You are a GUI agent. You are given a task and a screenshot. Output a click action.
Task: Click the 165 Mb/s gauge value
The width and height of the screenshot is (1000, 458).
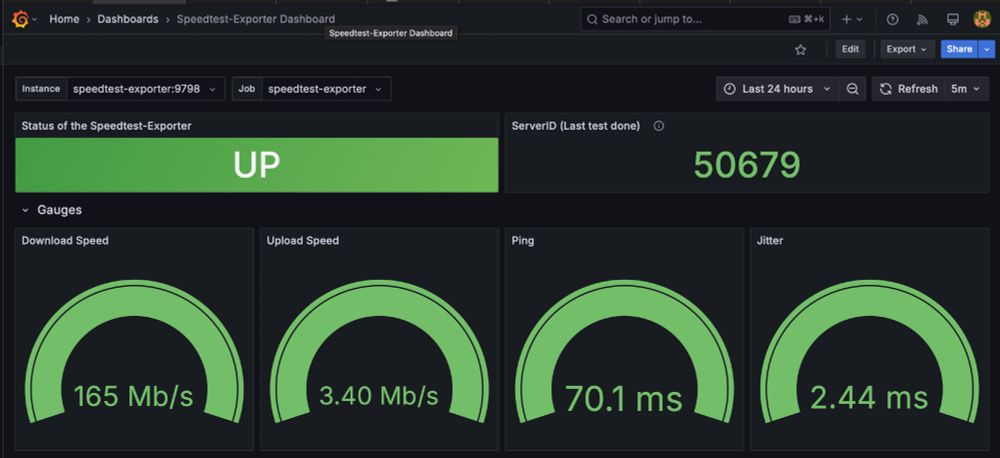(133, 396)
